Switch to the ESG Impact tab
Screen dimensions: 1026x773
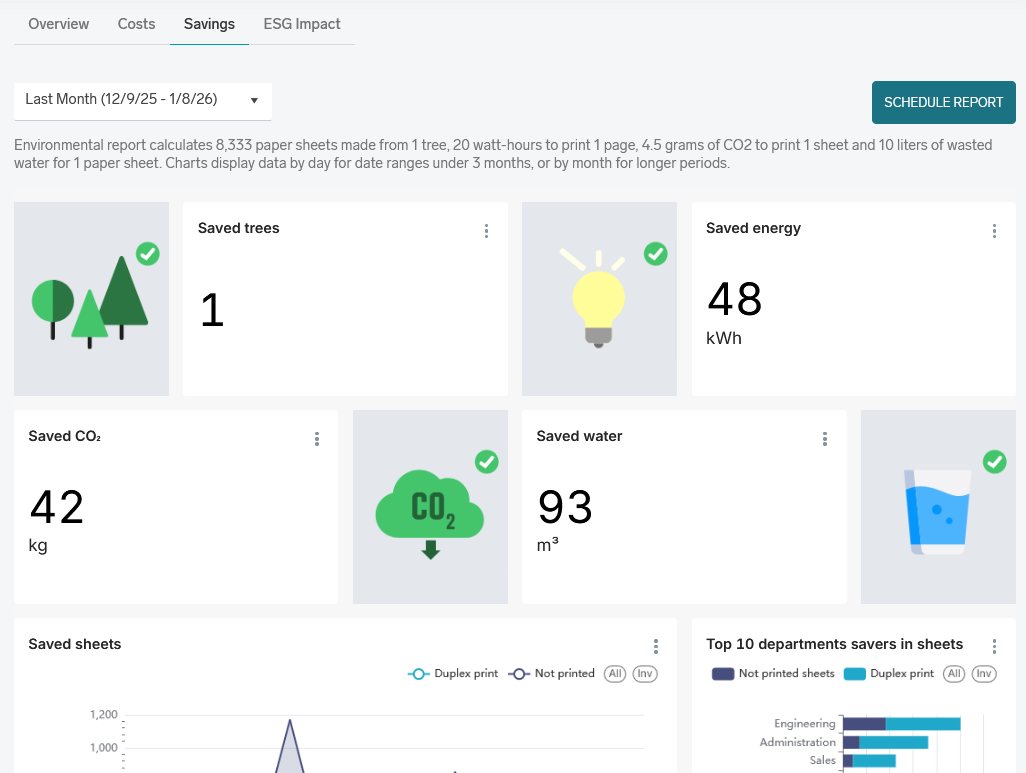pyautogui.click(x=302, y=24)
